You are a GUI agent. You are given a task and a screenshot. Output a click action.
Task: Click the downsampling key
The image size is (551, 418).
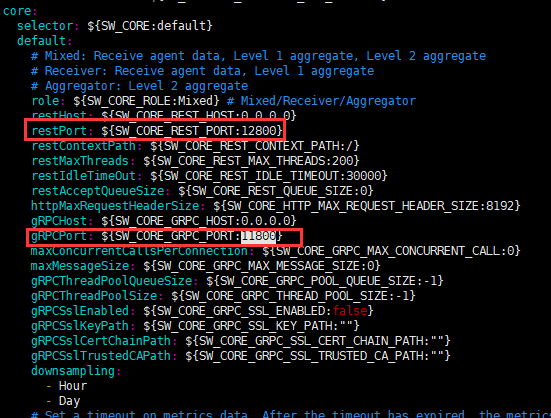[x=73, y=371]
